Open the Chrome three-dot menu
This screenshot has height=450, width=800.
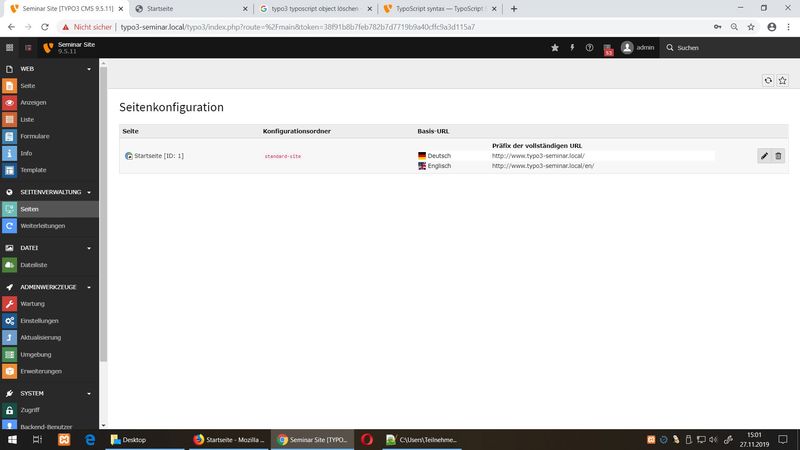pyautogui.click(x=789, y=27)
